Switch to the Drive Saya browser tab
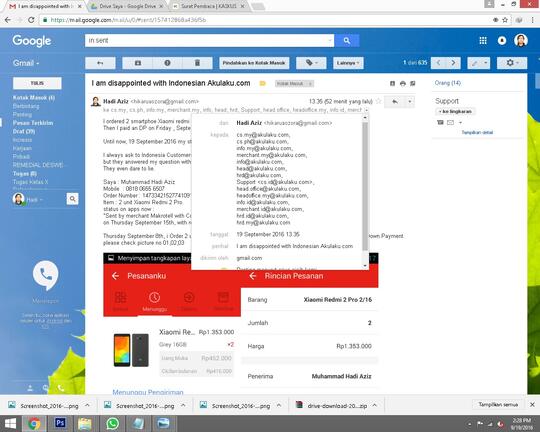 pyautogui.click(x=126, y=6)
